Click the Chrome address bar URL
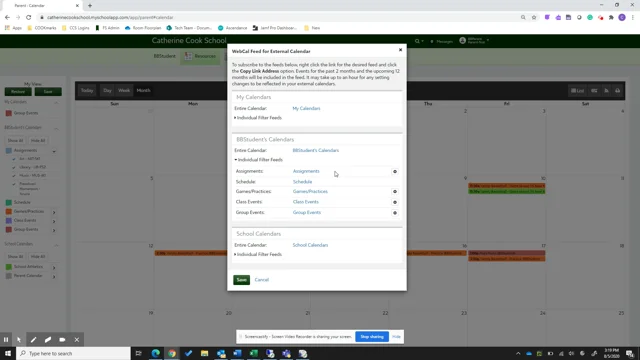The height and width of the screenshot is (360, 640). tap(110, 18)
